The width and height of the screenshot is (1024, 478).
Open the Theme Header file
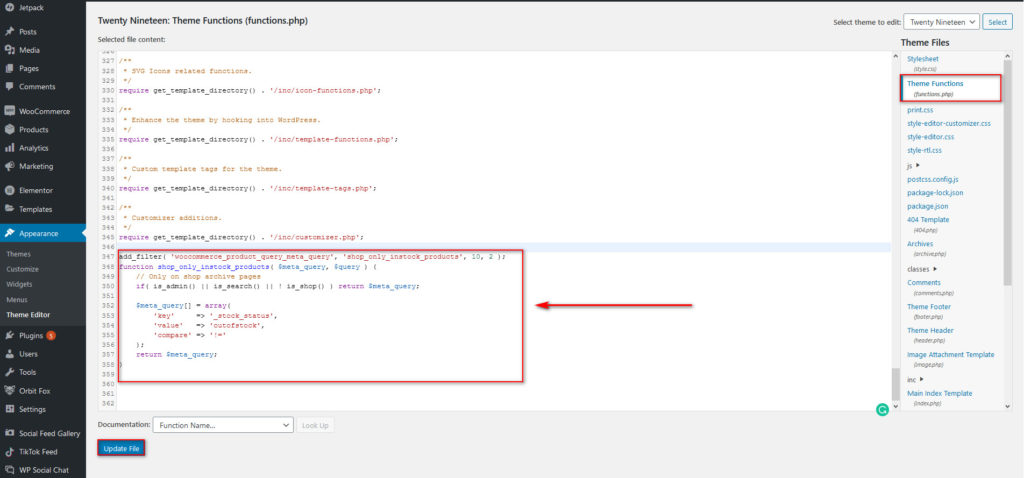(931, 330)
